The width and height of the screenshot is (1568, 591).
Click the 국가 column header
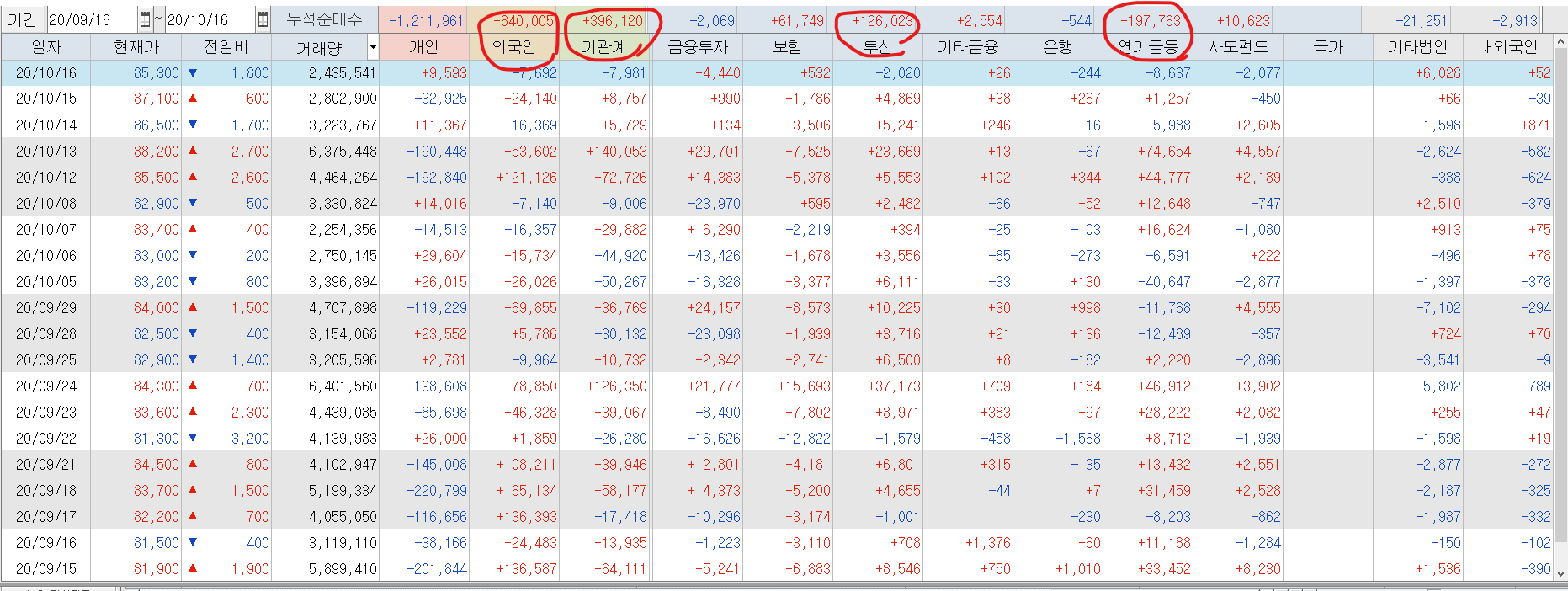1327,47
